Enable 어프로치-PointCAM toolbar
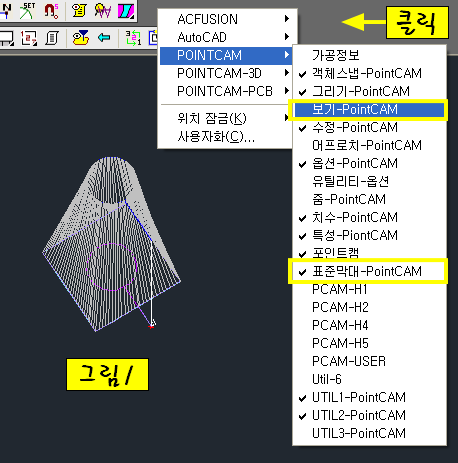 pyautogui.click(x=369, y=145)
